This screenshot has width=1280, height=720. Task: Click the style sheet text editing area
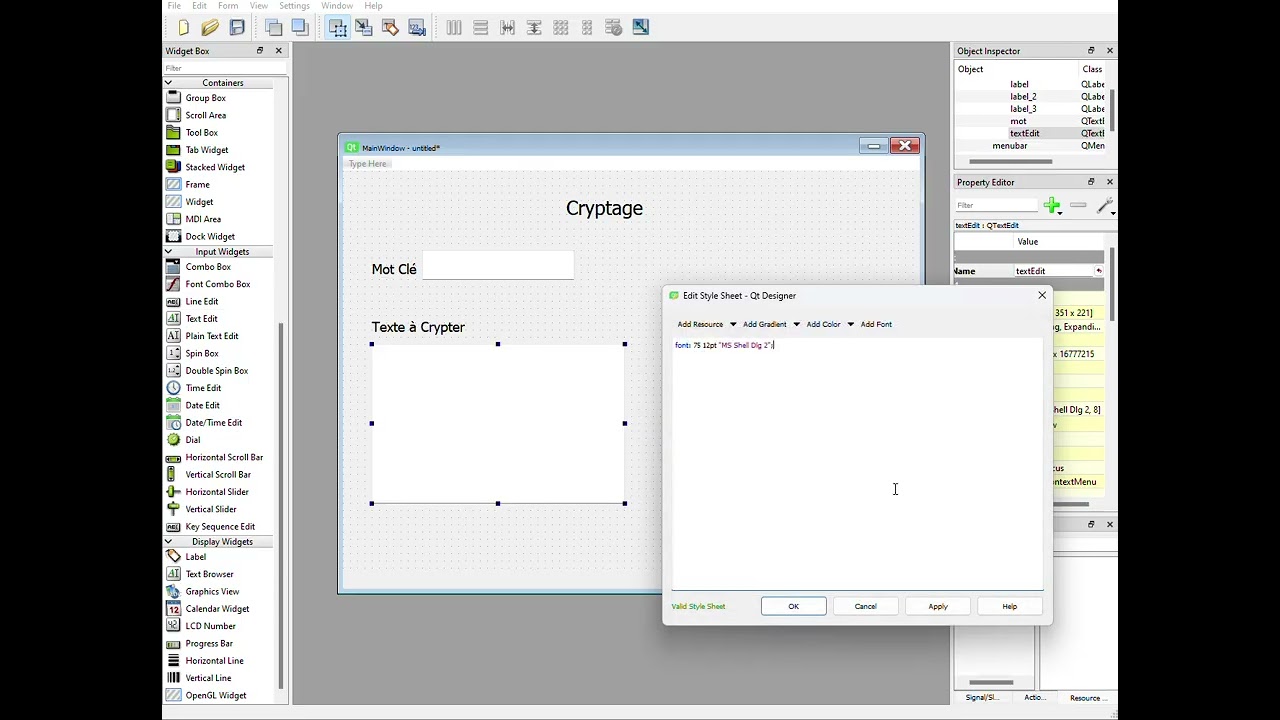[857, 464]
